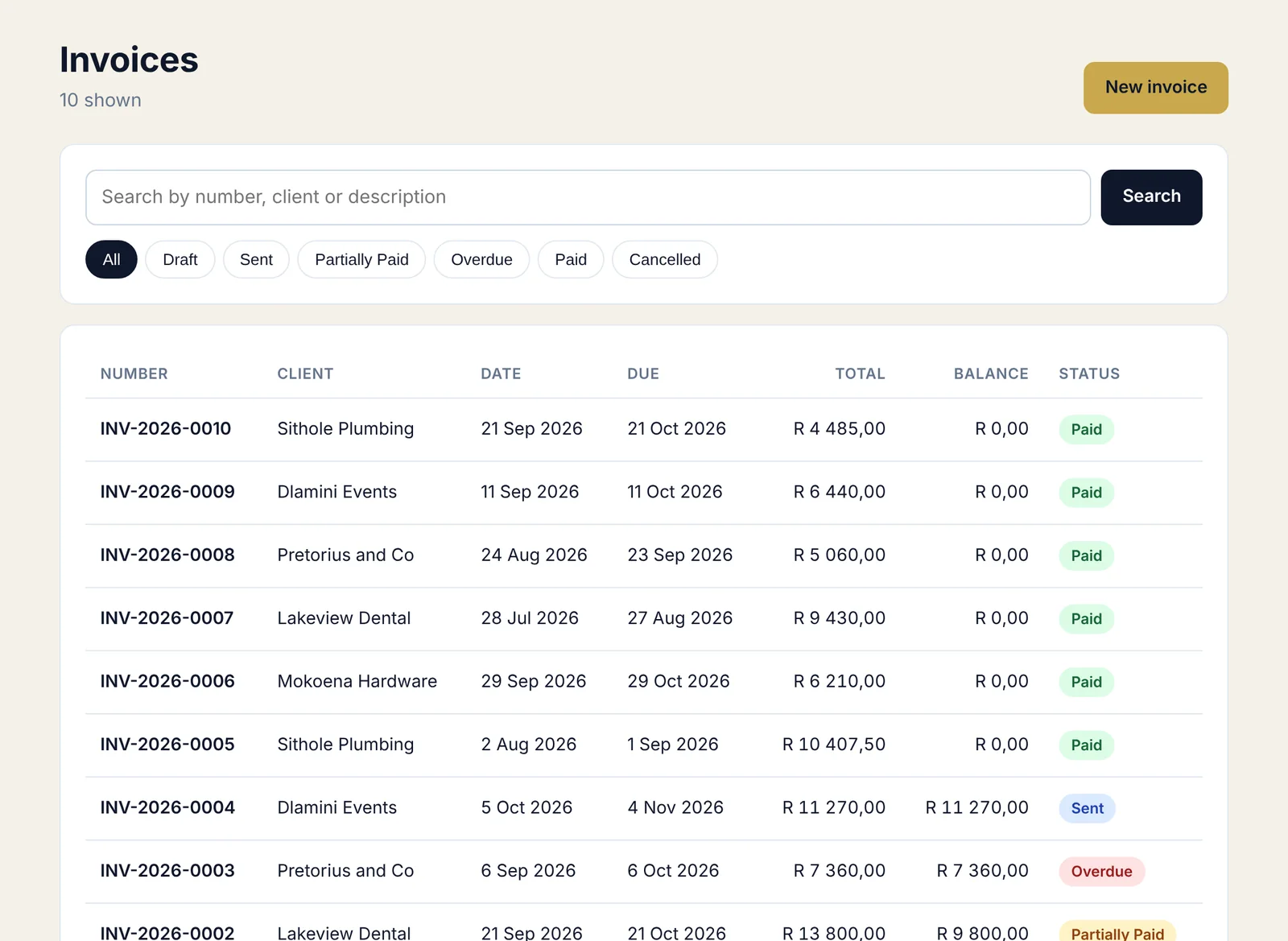Click the Sent status badge

(1087, 809)
